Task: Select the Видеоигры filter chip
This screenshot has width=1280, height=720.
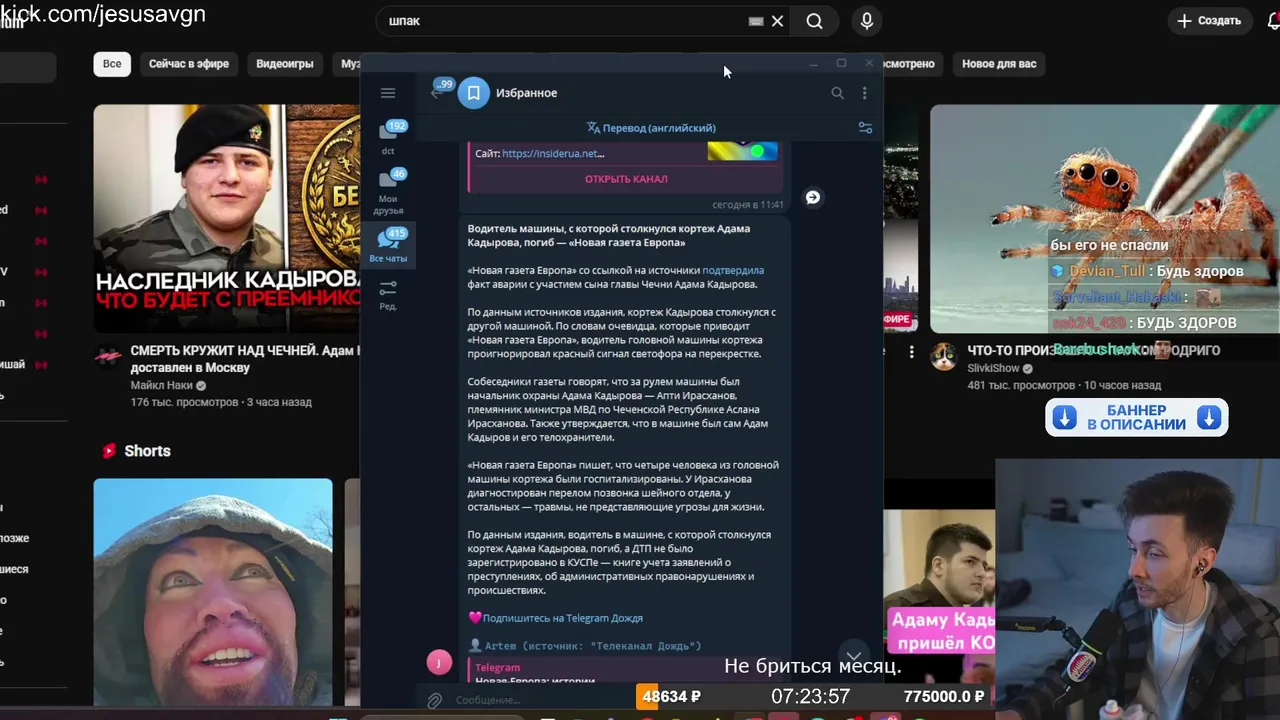Action: [x=285, y=64]
